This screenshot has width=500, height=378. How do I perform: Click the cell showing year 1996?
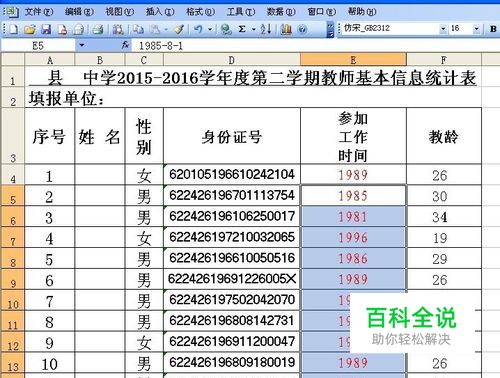pyautogui.click(x=353, y=237)
